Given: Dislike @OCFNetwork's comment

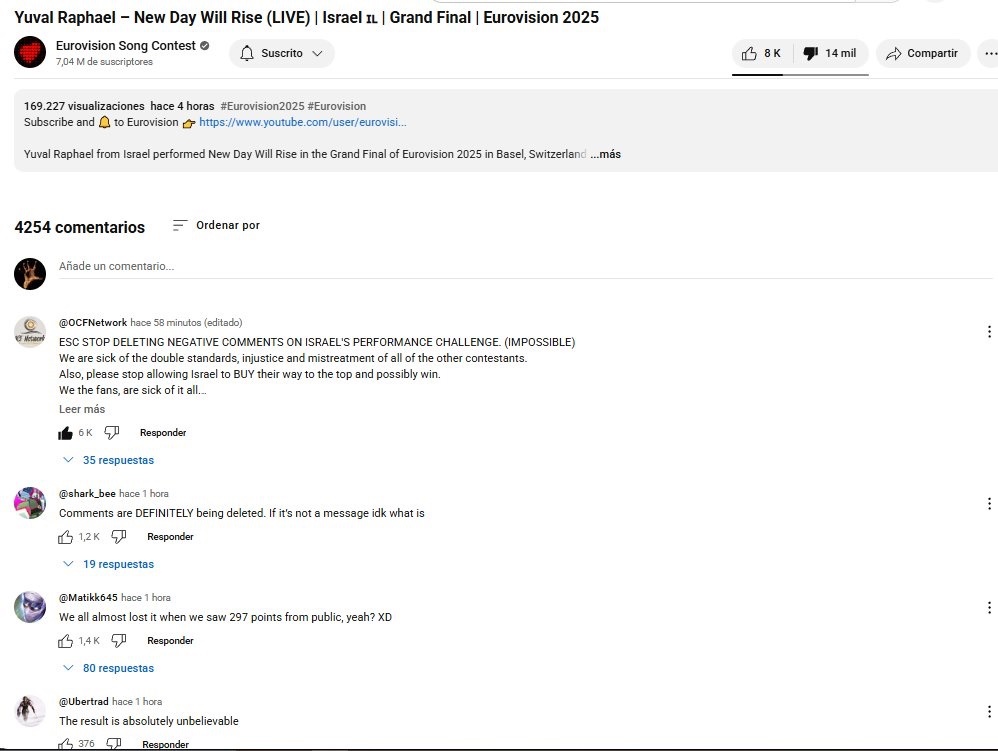Looking at the screenshot, I should 112,433.
